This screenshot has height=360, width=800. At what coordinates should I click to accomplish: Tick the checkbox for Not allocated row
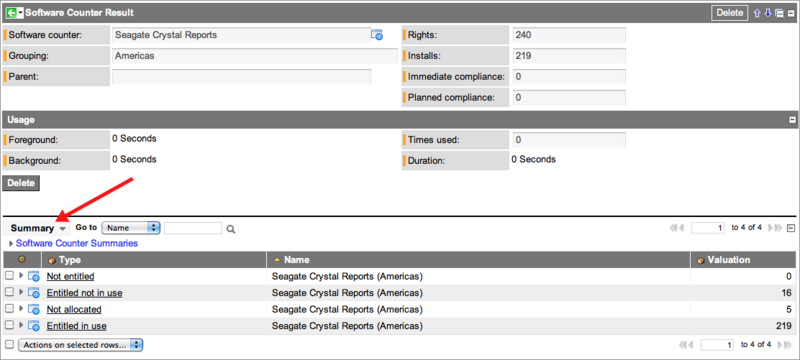[9, 308]
